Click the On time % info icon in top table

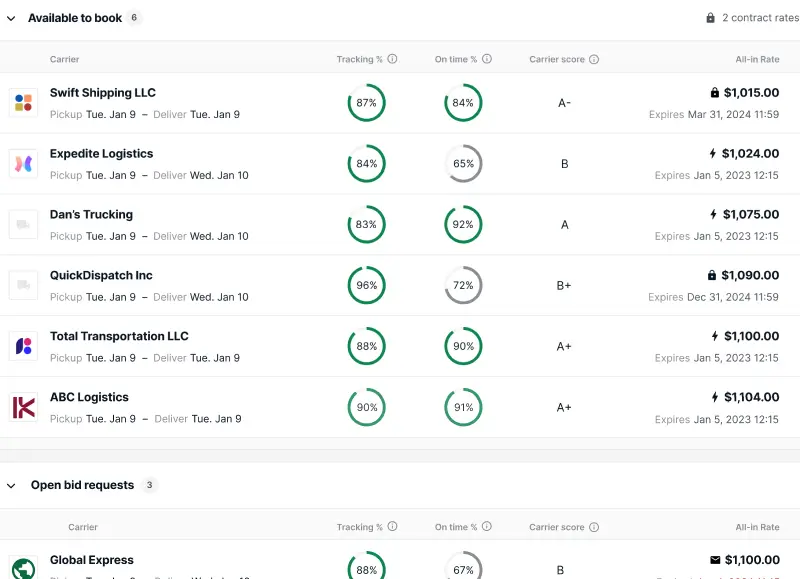487,59
